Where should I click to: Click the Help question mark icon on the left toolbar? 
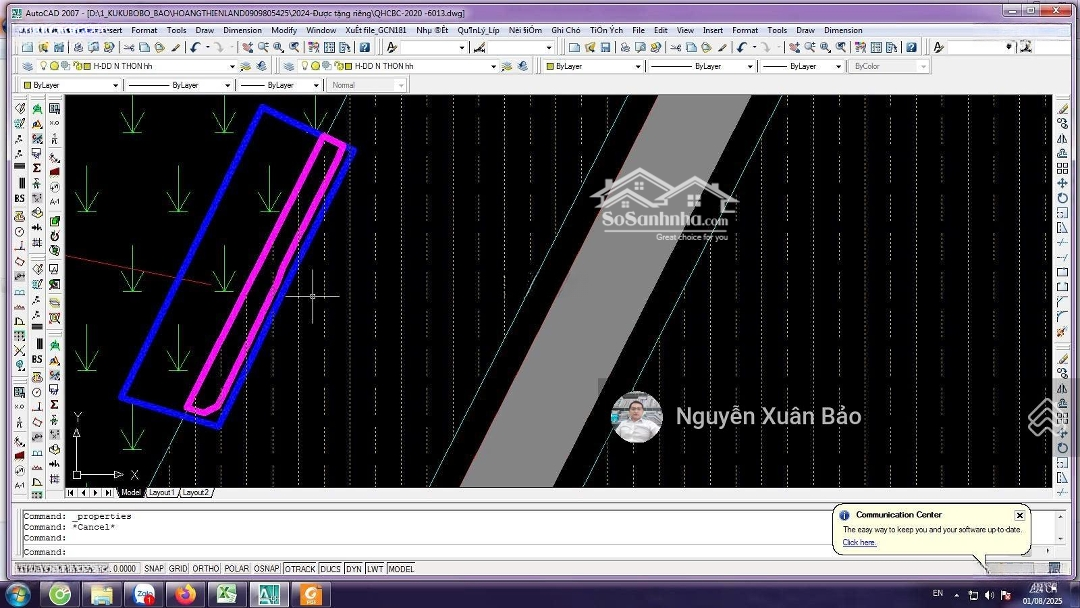pos(365,47)
